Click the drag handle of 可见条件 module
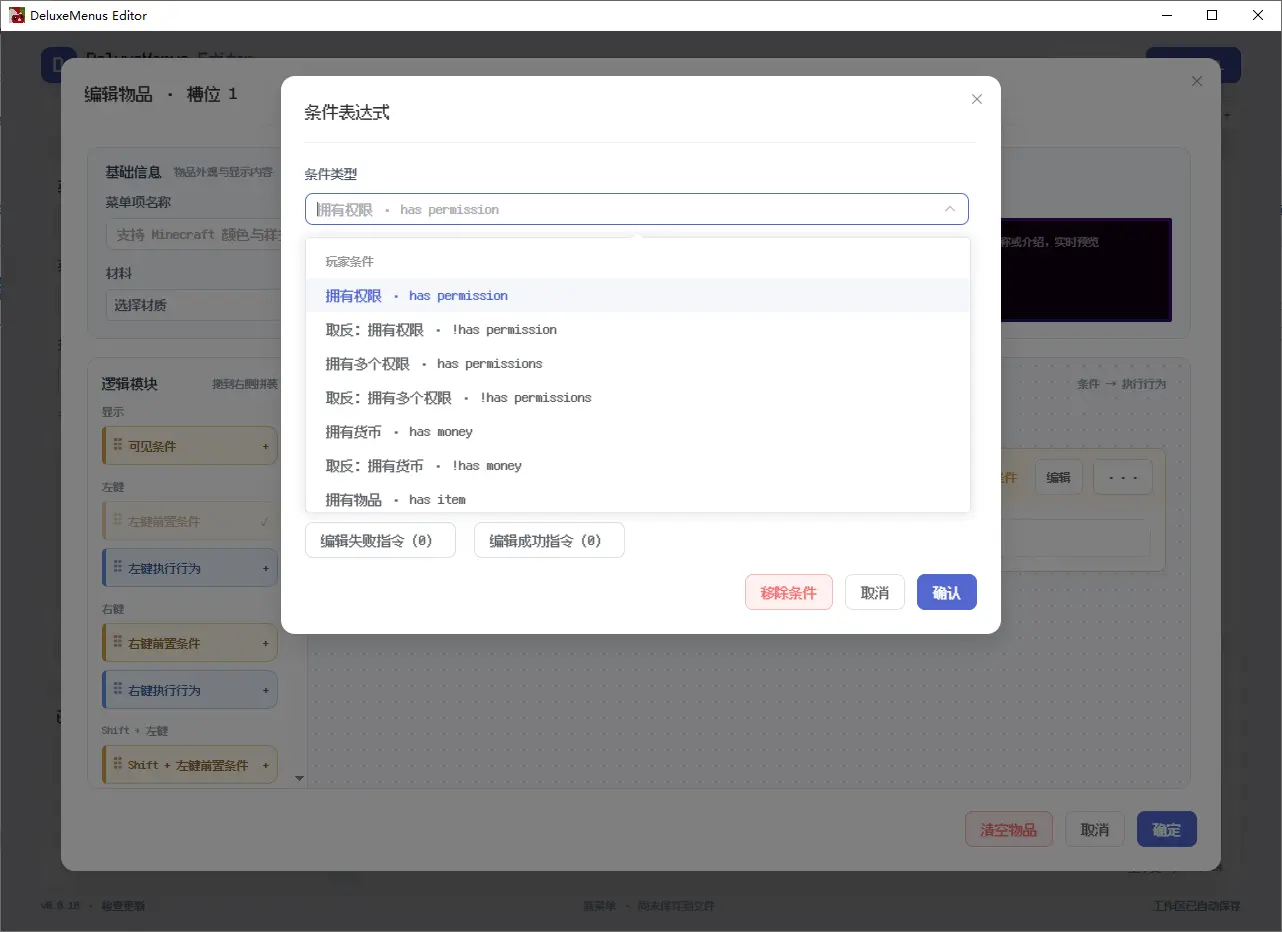The image size is (1282, 932). pyautogui.click(x=118, y=446)
